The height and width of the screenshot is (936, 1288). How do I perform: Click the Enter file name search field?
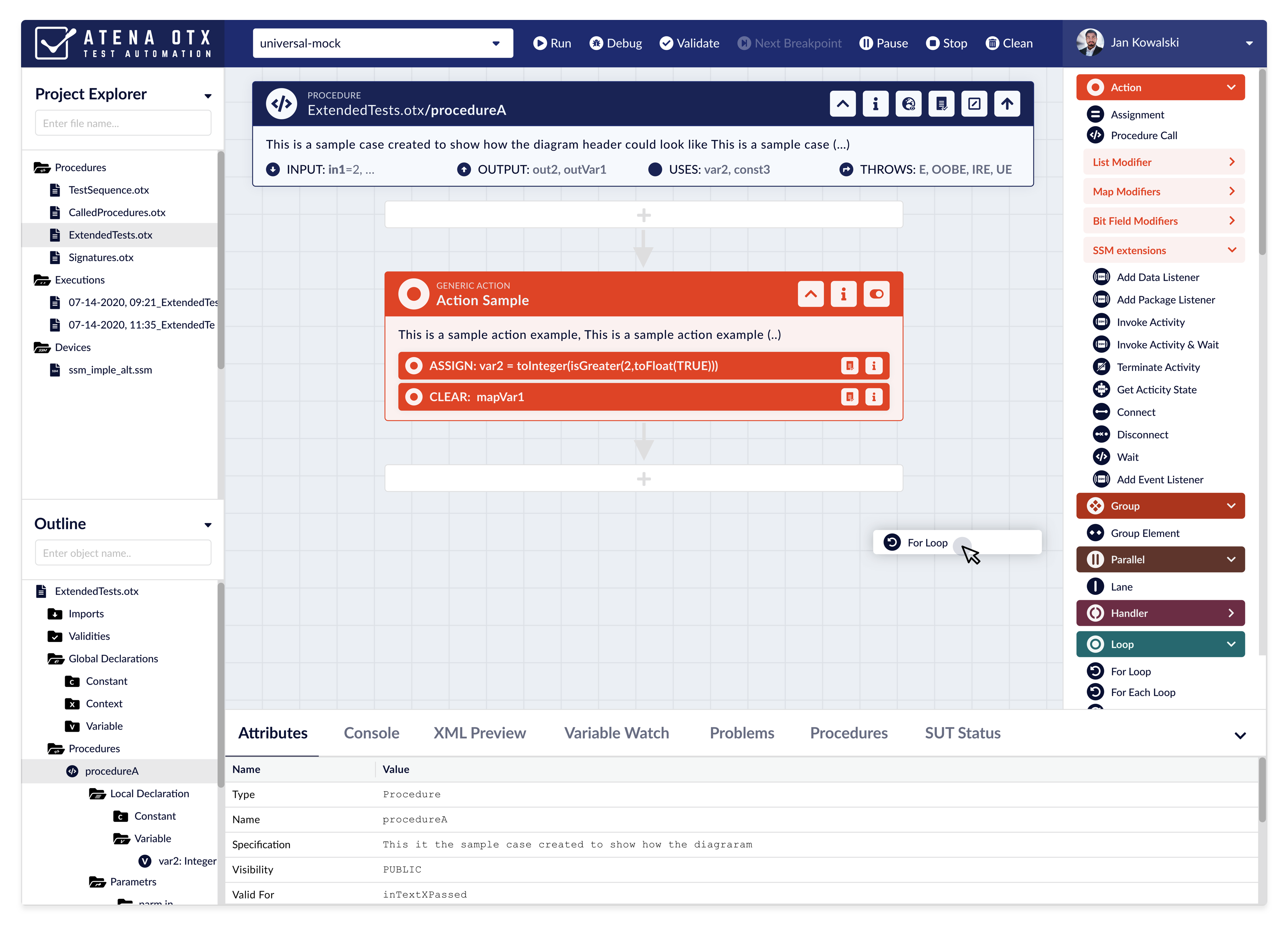click(123, 123)
